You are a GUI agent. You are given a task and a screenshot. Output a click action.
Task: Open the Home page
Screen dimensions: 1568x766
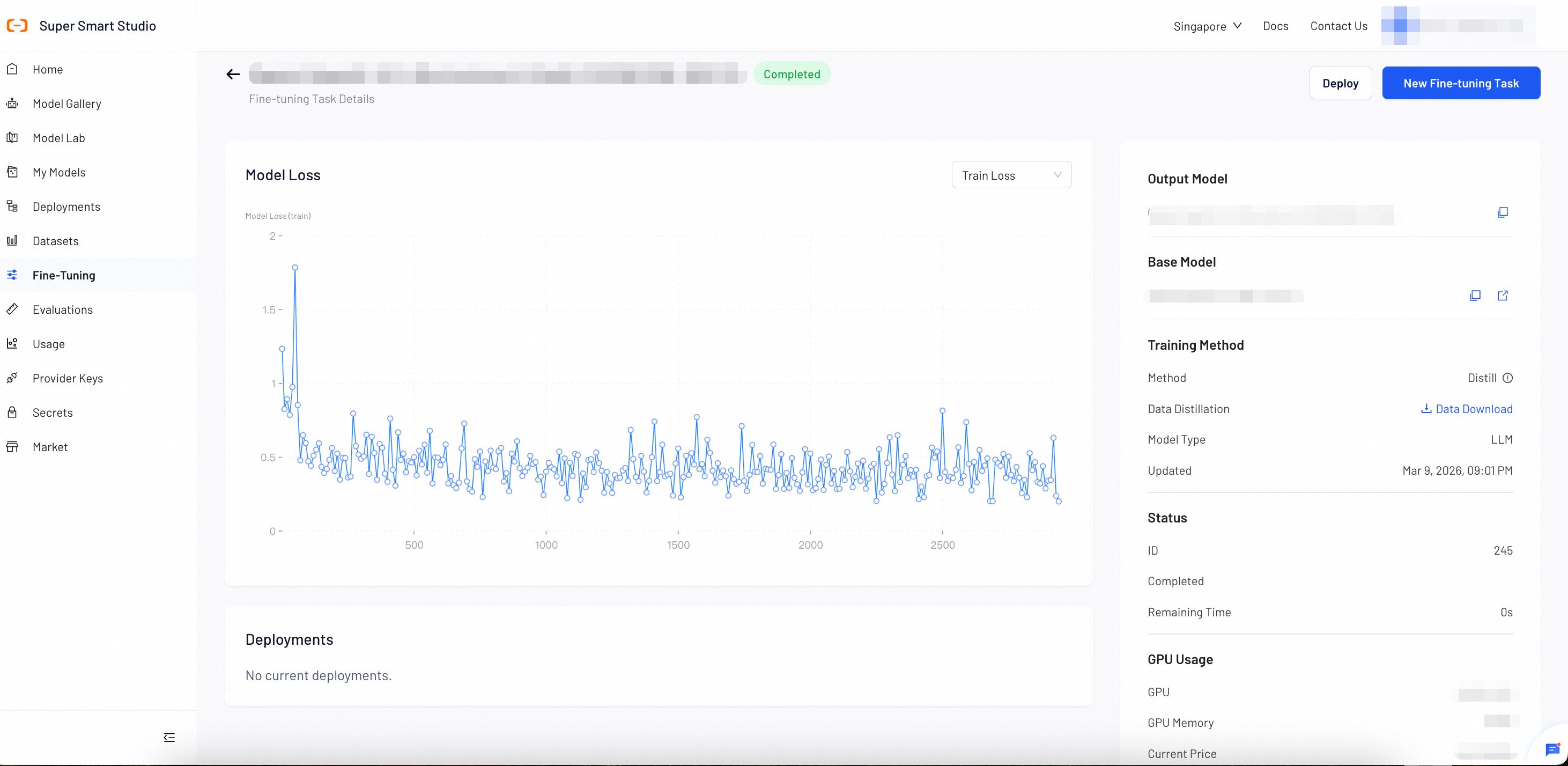click(x=48, y=69)
